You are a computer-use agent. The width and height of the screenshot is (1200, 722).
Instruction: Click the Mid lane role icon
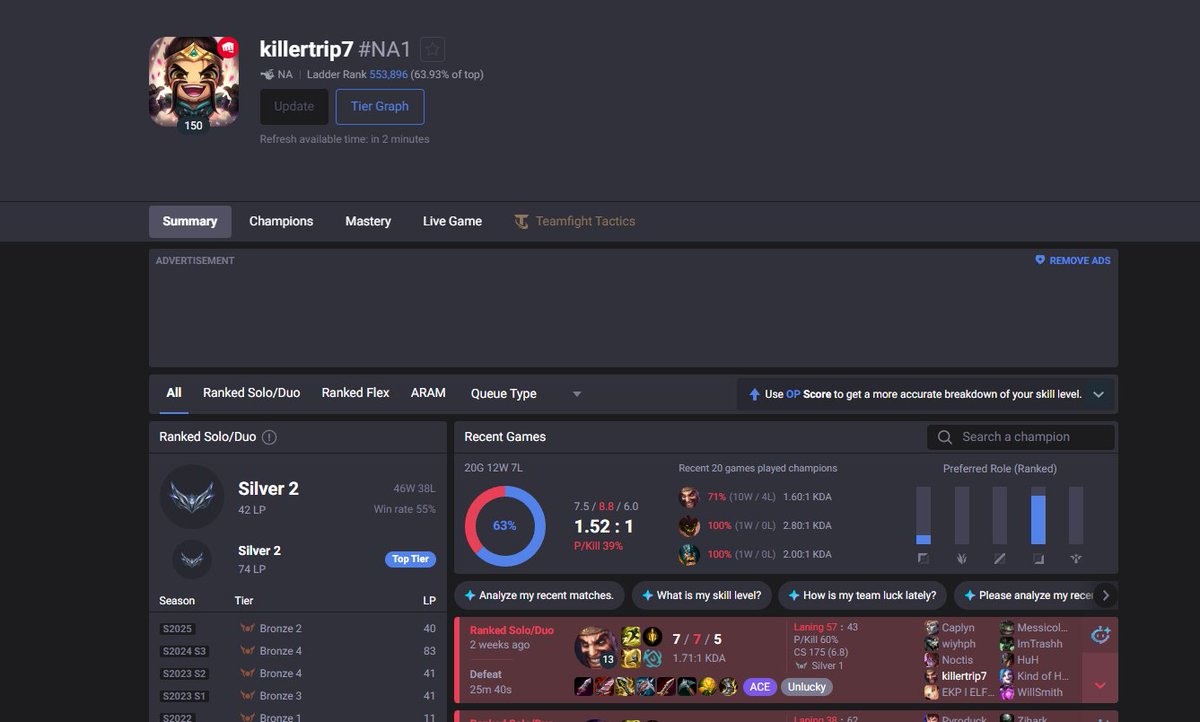pyautogui.click(x=1000, y=558)
